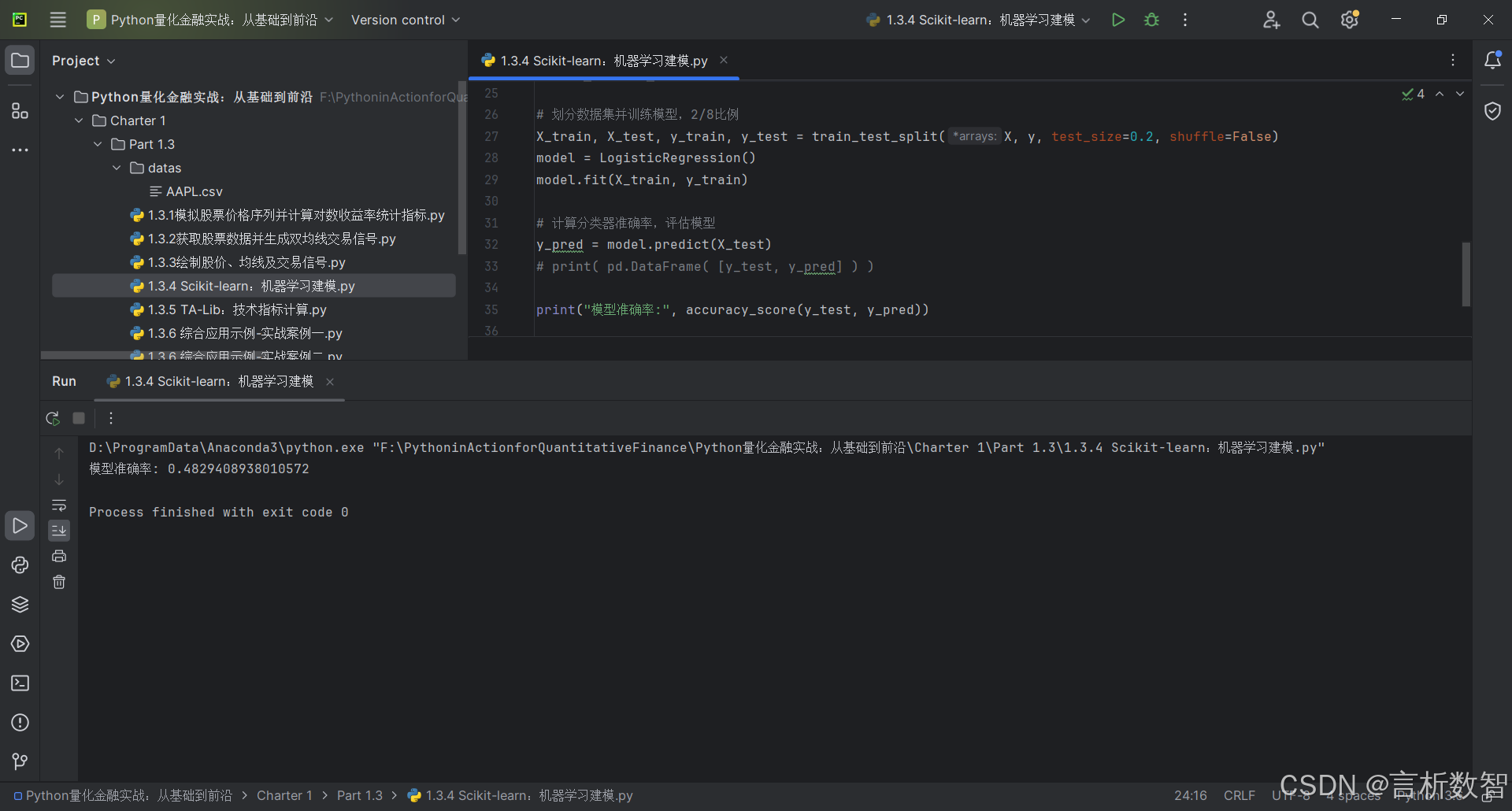Collapse the Charter 1 folder
This screenshot has width=1512, height=811.
[x=79, y=120]
